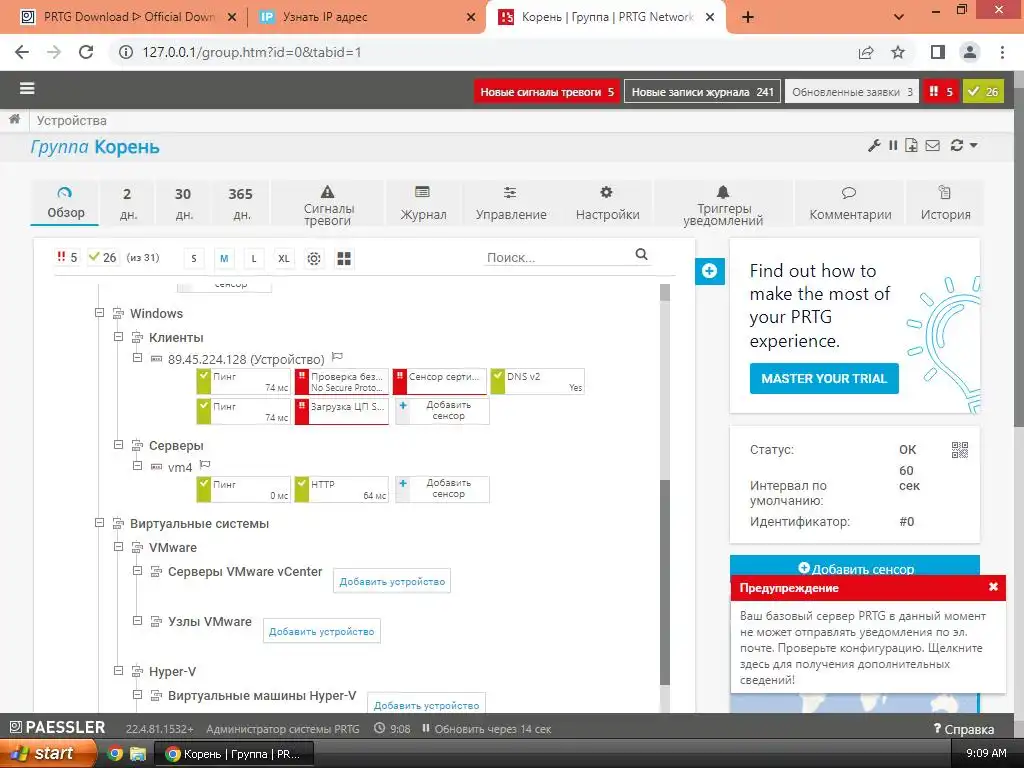Open the wrench settings icon for root group
The height and width of the screenshot is (768, 1024).
(874, 146)
